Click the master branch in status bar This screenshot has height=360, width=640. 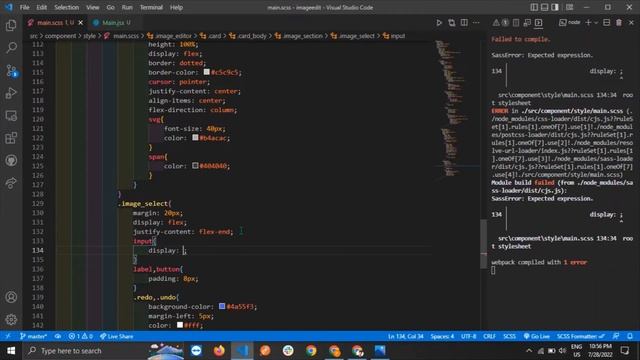(33, 336)
